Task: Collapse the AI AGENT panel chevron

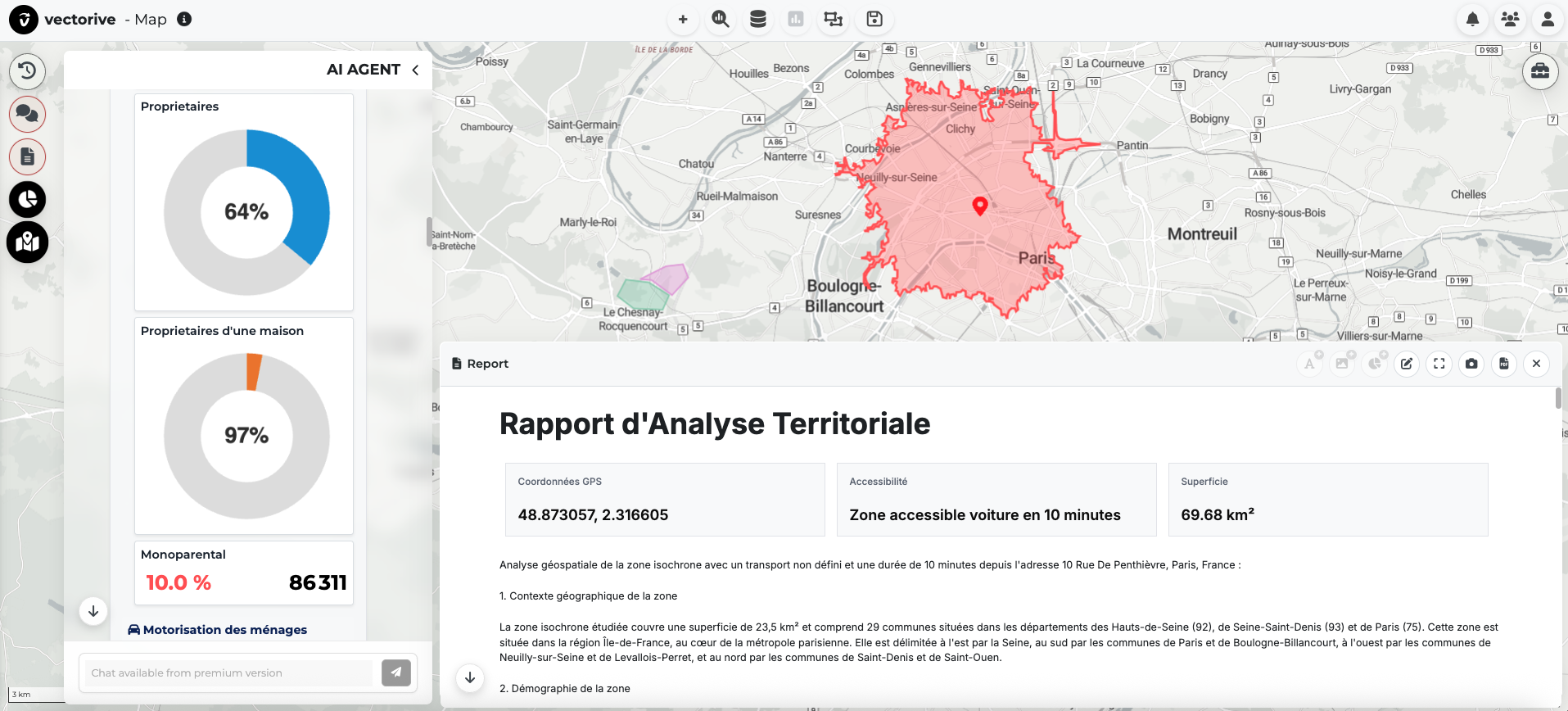Action: (416, 70)
